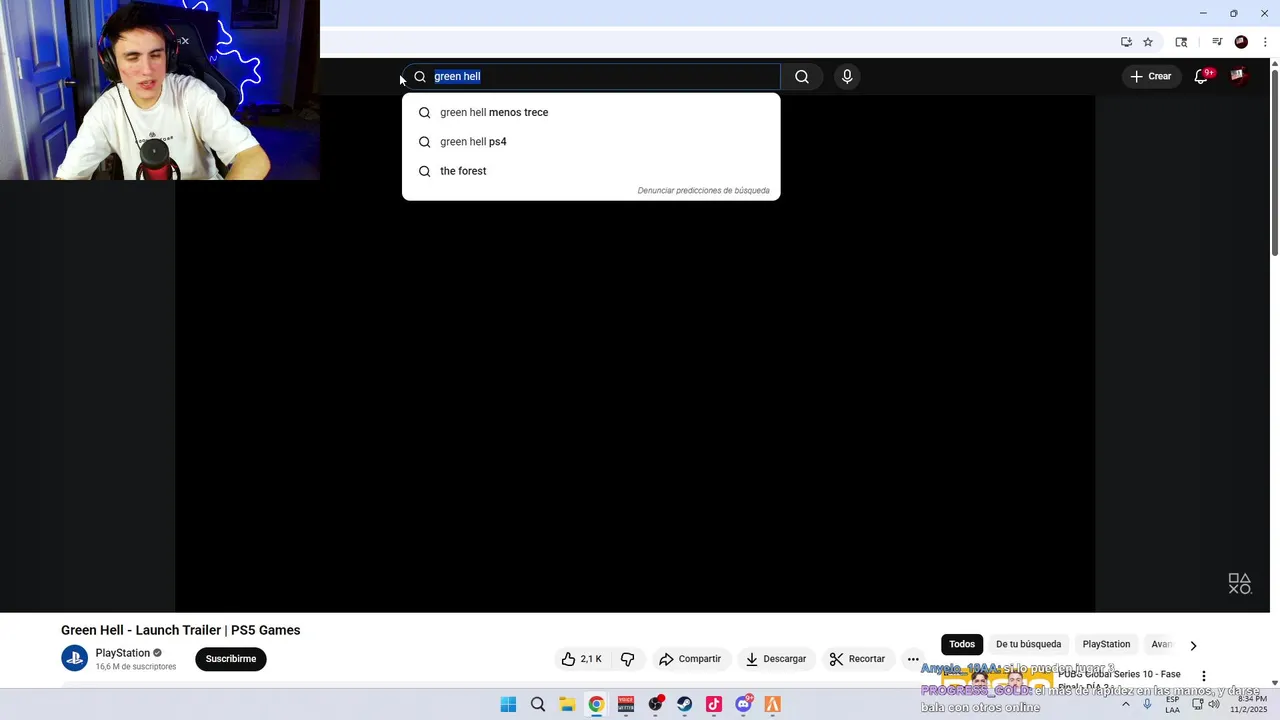Show more filter chips with arrow

[x=1193, y=646]
